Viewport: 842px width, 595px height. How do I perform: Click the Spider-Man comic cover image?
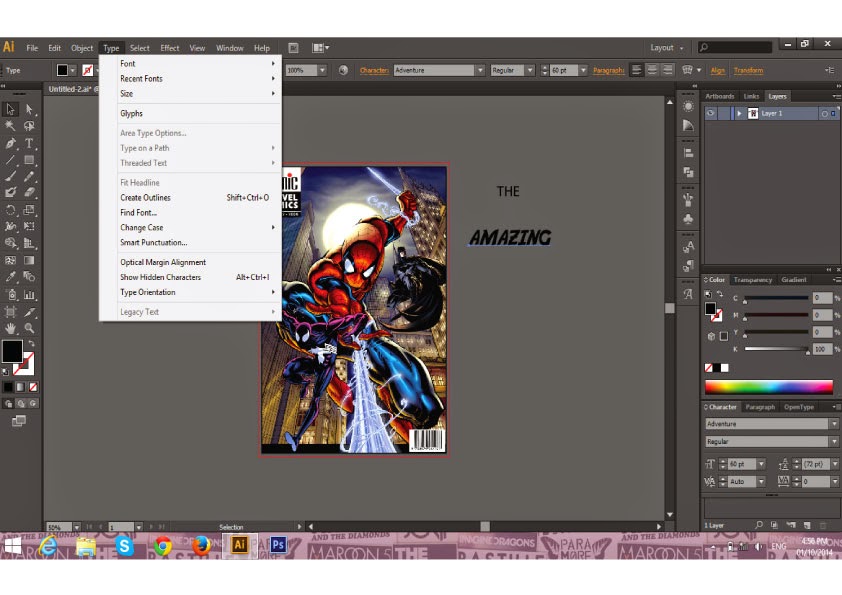pos(354,310)
